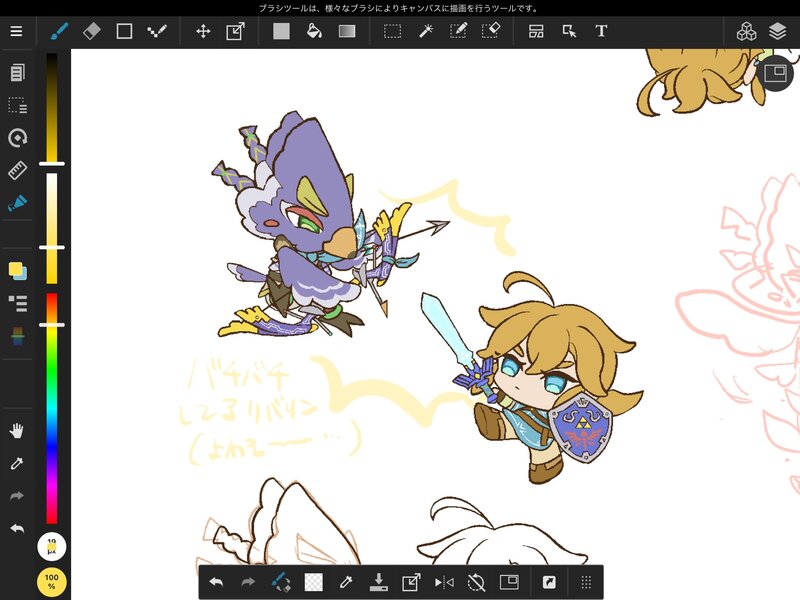Select the Operation (object select) tool
This screenshot has height=600, width=800.
[569, 31]
